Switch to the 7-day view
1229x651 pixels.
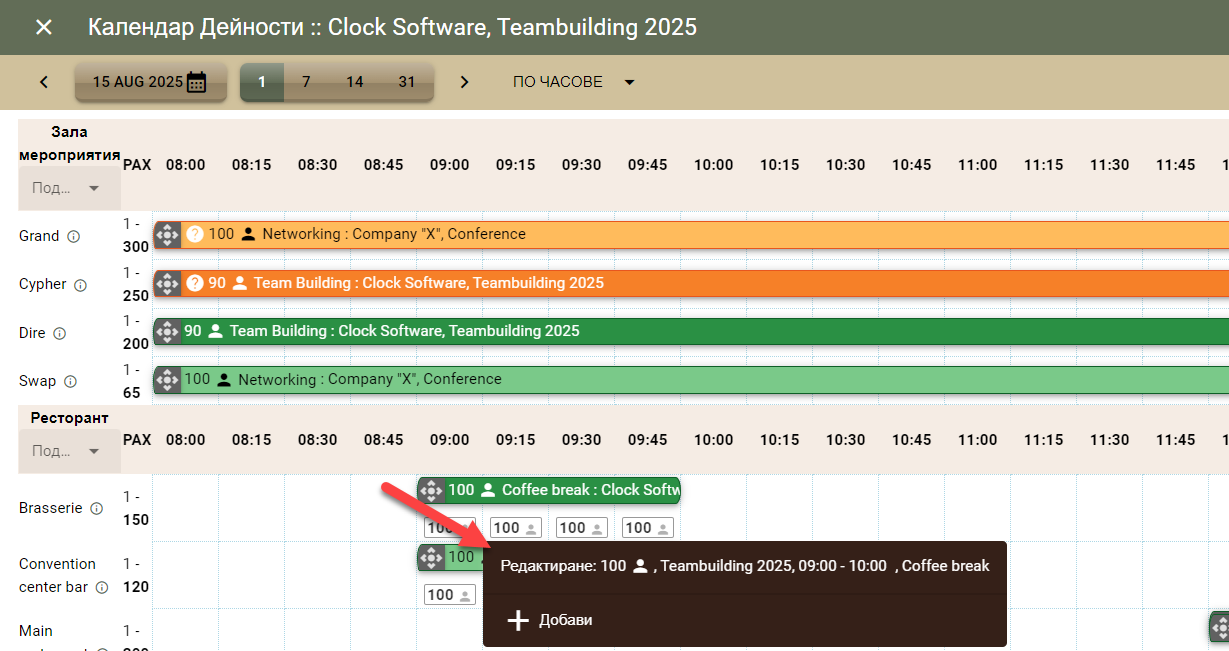coord(306,82)
